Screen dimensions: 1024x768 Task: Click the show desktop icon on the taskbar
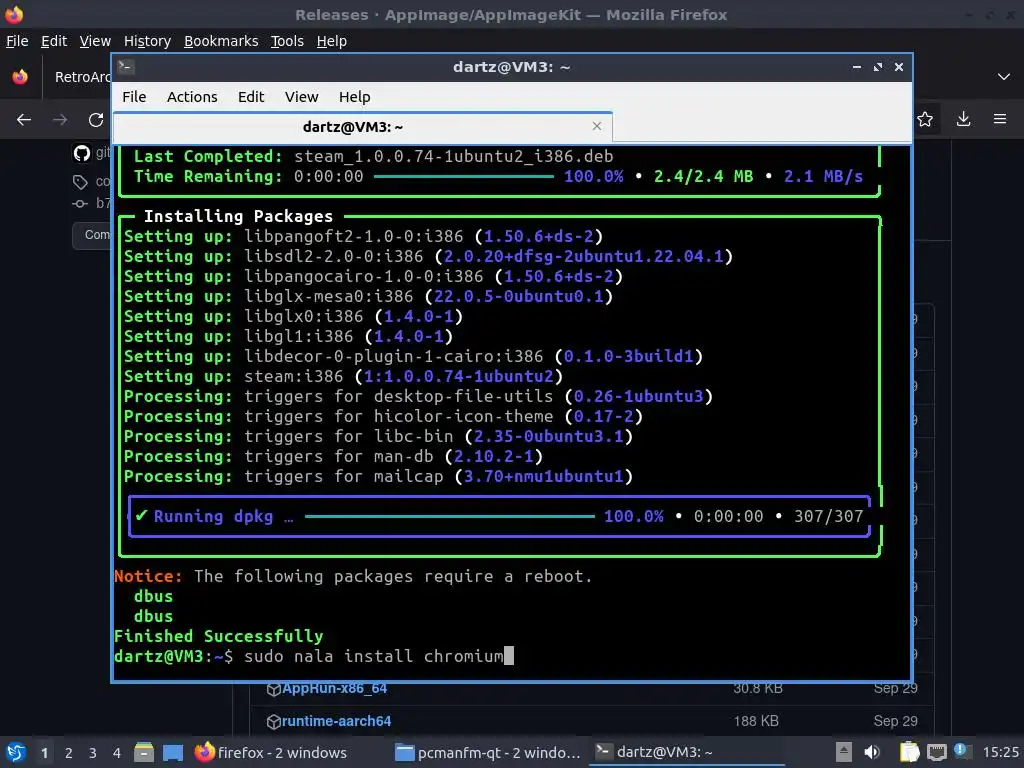pyautogui.click(x=173, y=752)
